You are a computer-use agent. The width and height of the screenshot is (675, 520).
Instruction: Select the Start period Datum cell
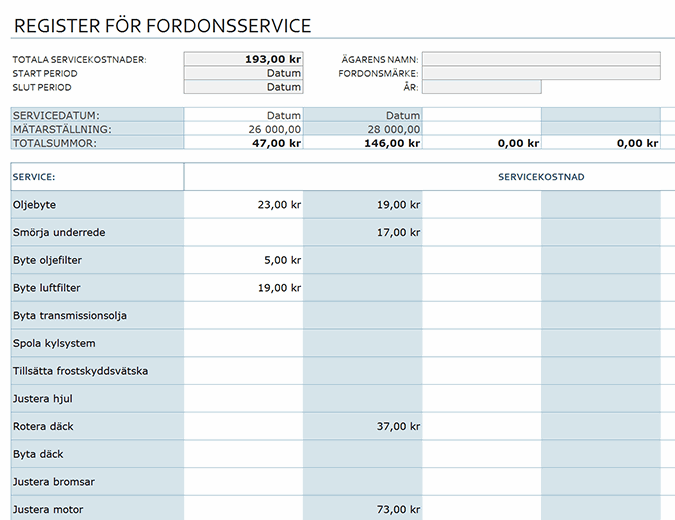tap(243, 73)
